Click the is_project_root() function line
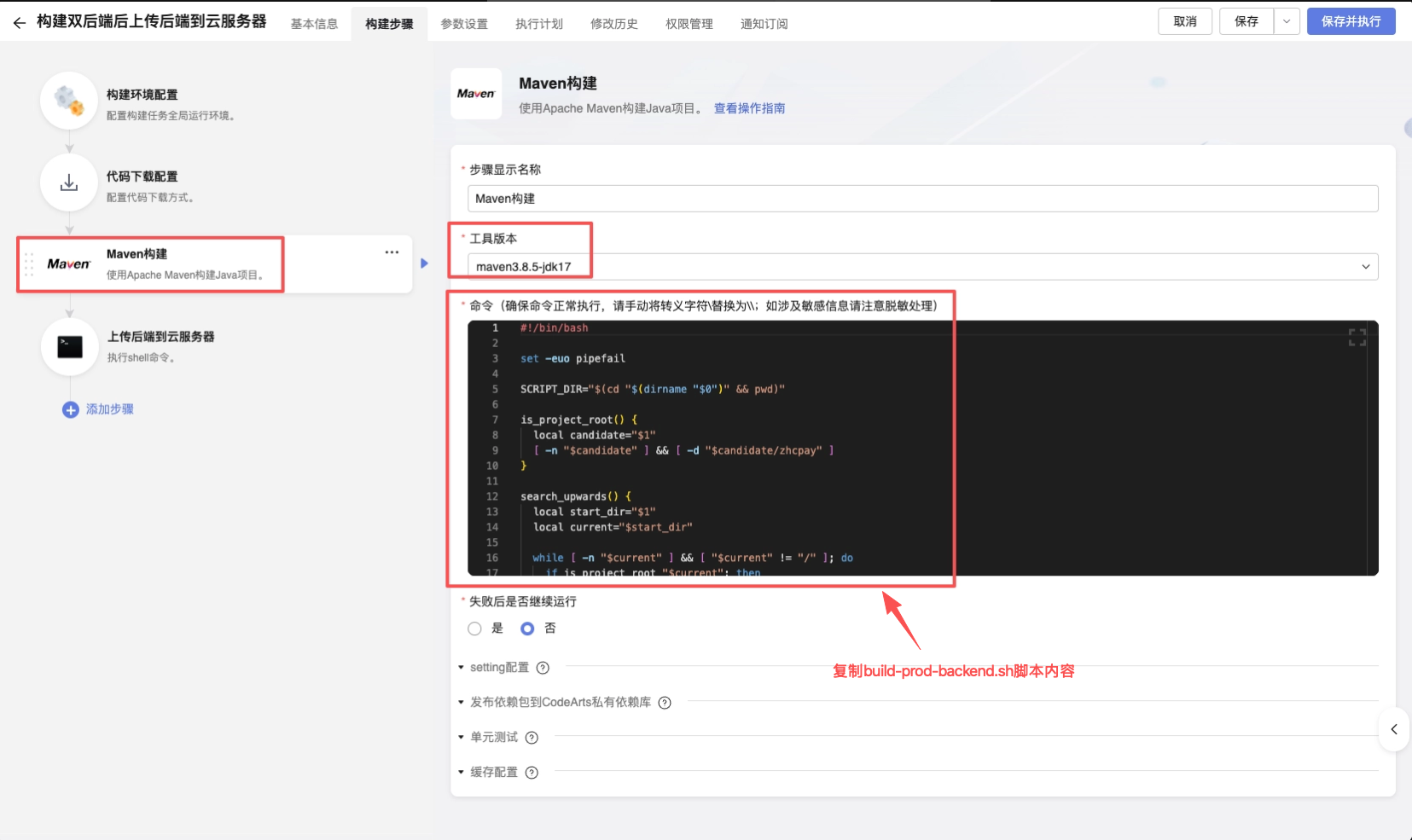Image resolution: width=1412 pixels, height=840 pixels. [x=579, y=420]
